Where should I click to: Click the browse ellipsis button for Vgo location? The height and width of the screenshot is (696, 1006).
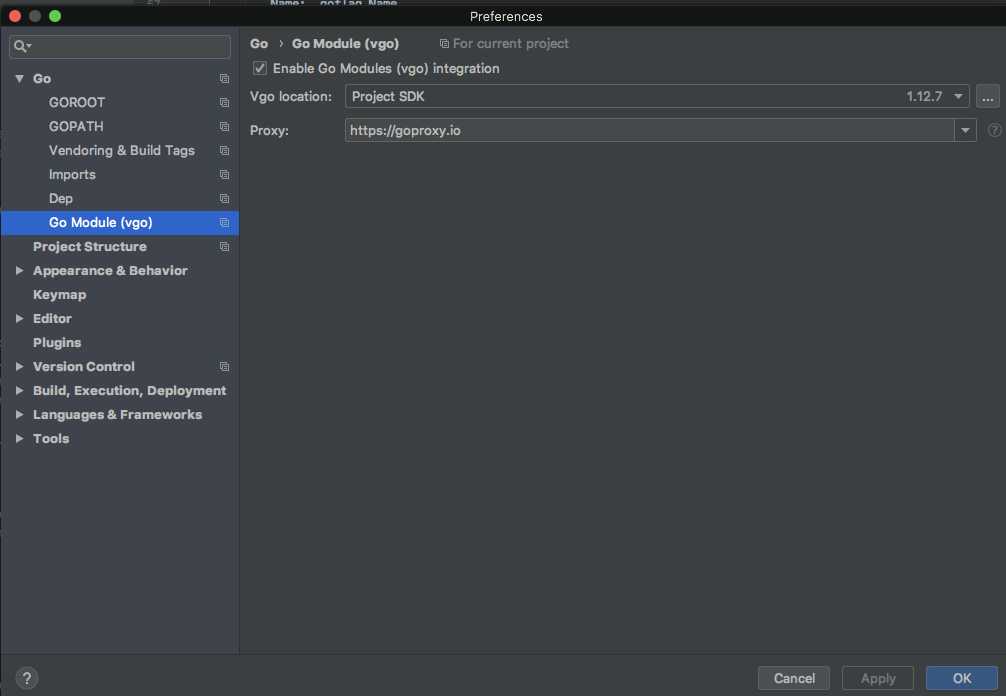[987, 96]
